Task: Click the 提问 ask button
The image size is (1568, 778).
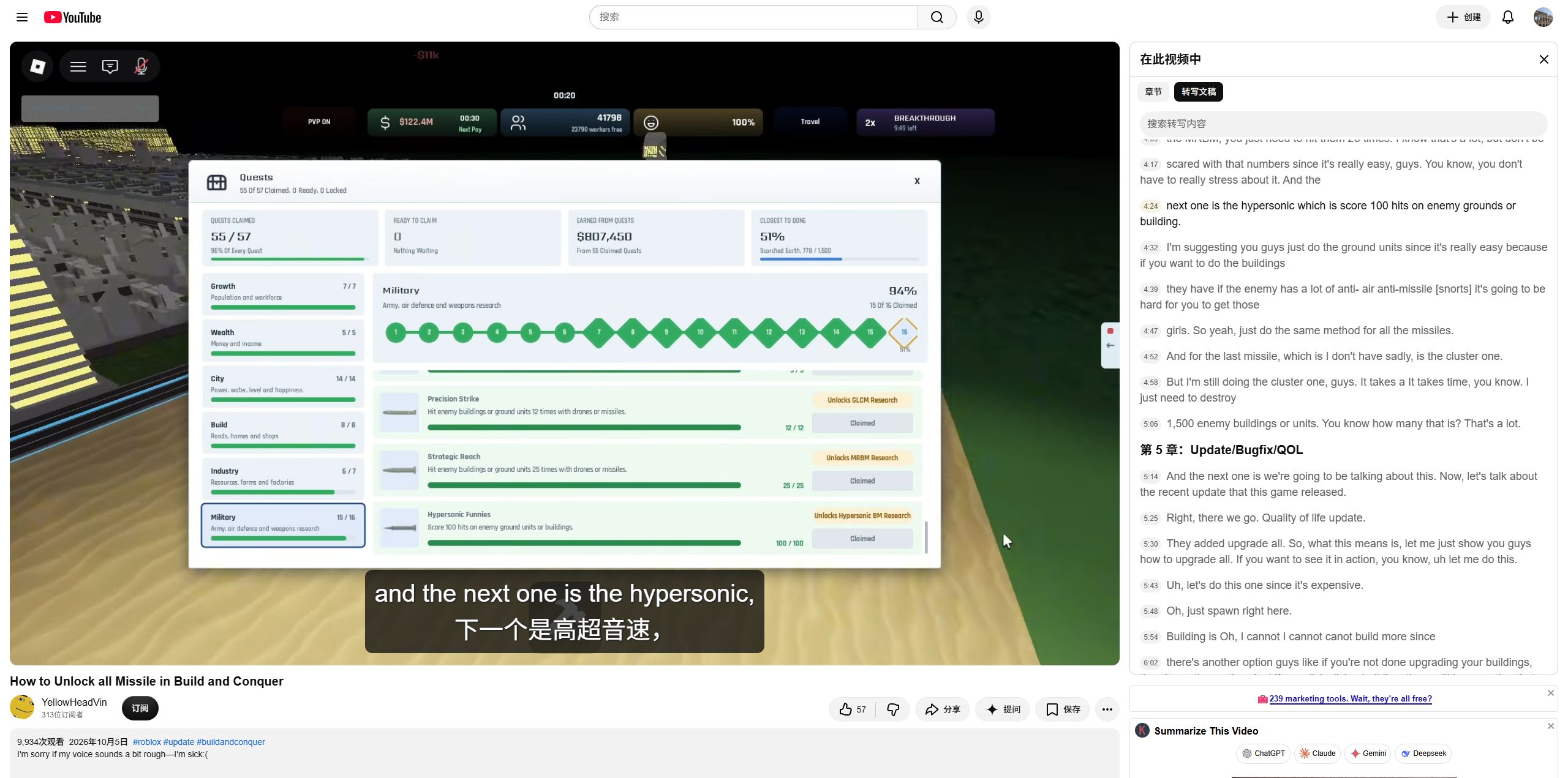Action: coord(1003,709)
